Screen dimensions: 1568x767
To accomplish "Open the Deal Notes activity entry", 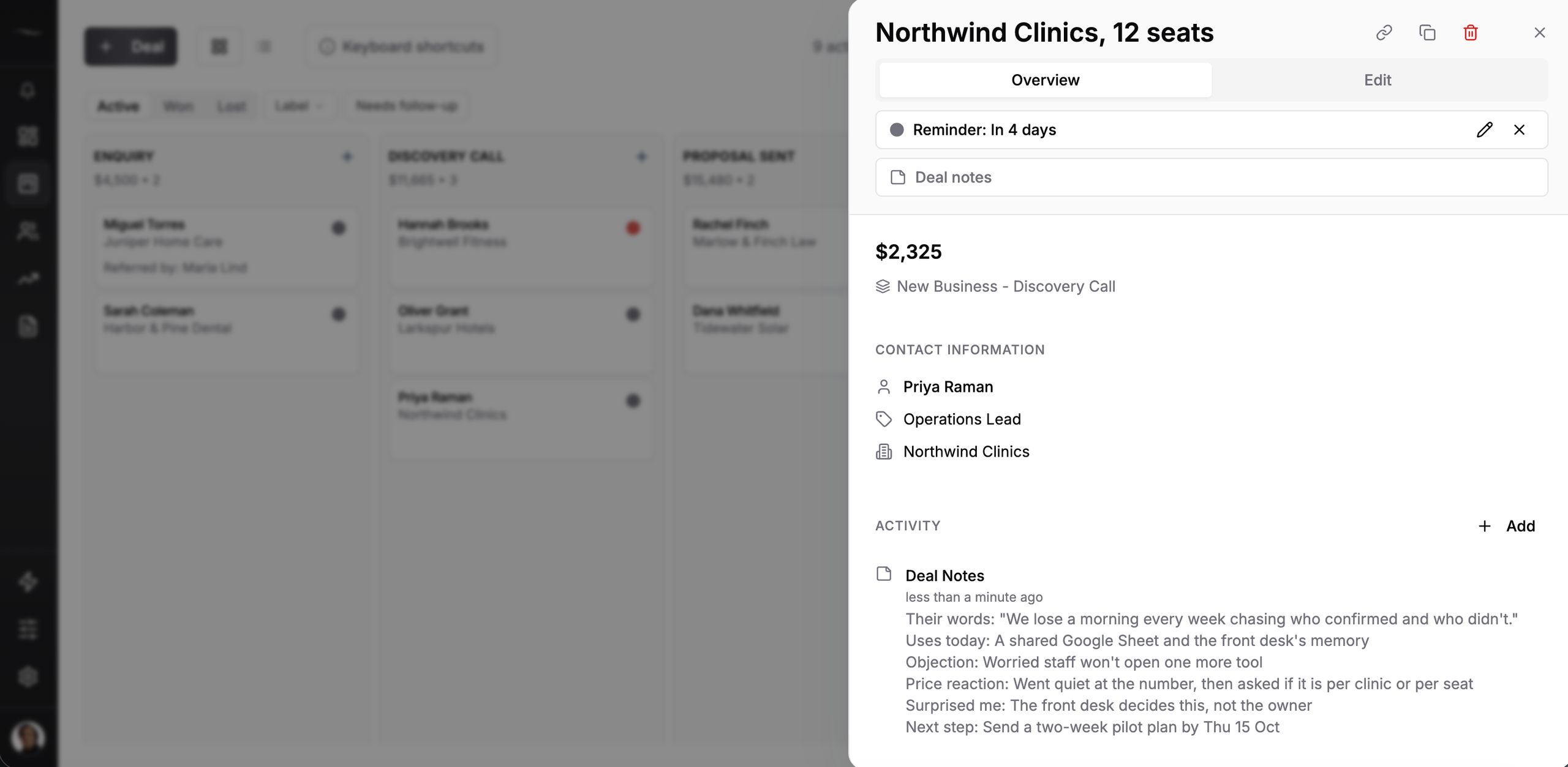I will pos(944,575).
